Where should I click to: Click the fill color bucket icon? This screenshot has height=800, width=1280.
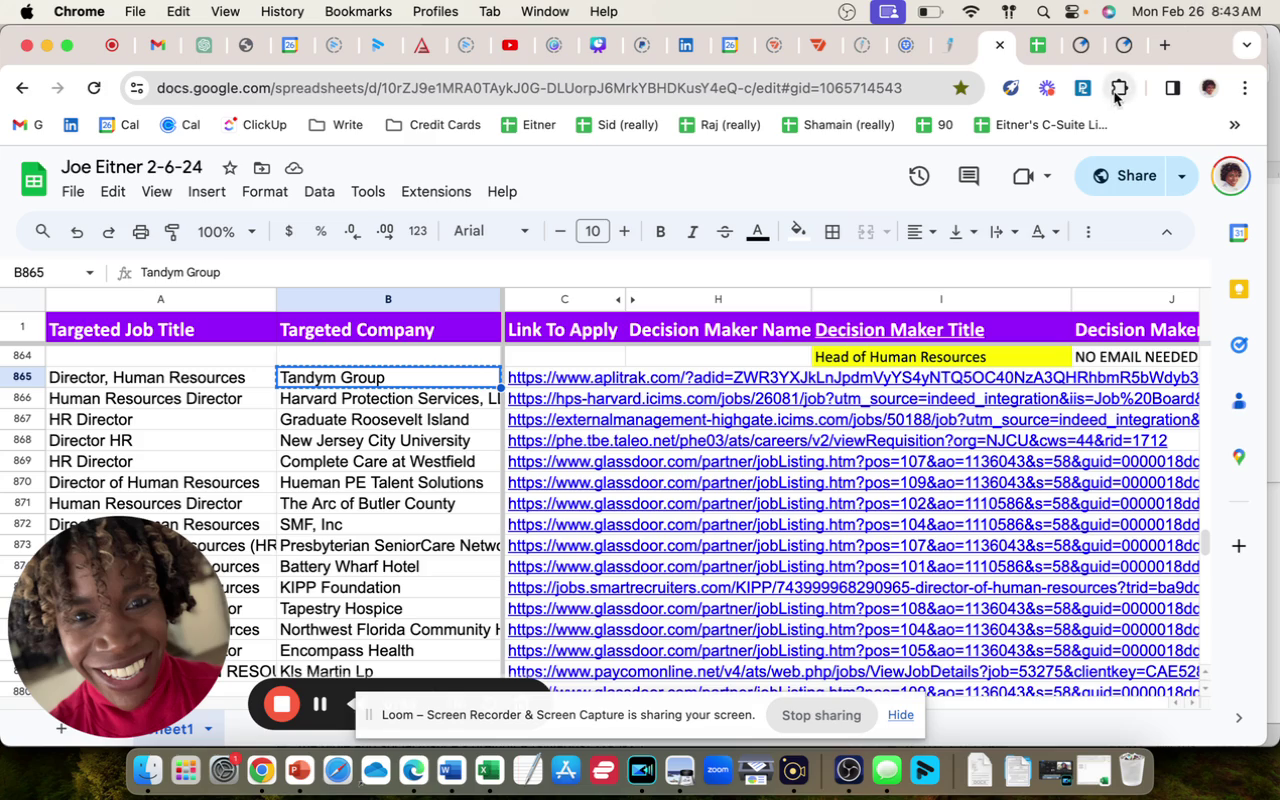[798, 232]
